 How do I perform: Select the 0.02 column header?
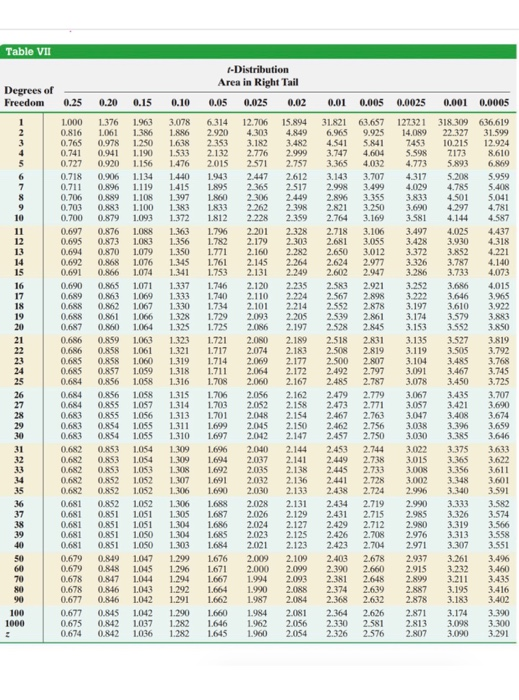tap(296, 103)
